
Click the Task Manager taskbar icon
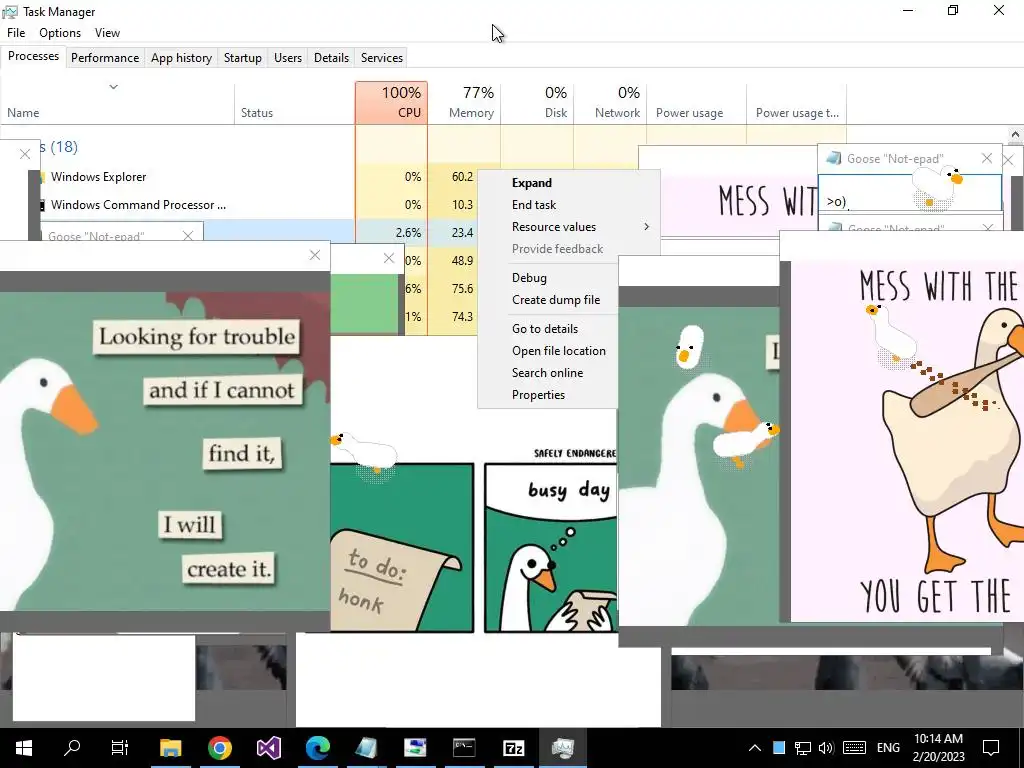click(562, 747)
